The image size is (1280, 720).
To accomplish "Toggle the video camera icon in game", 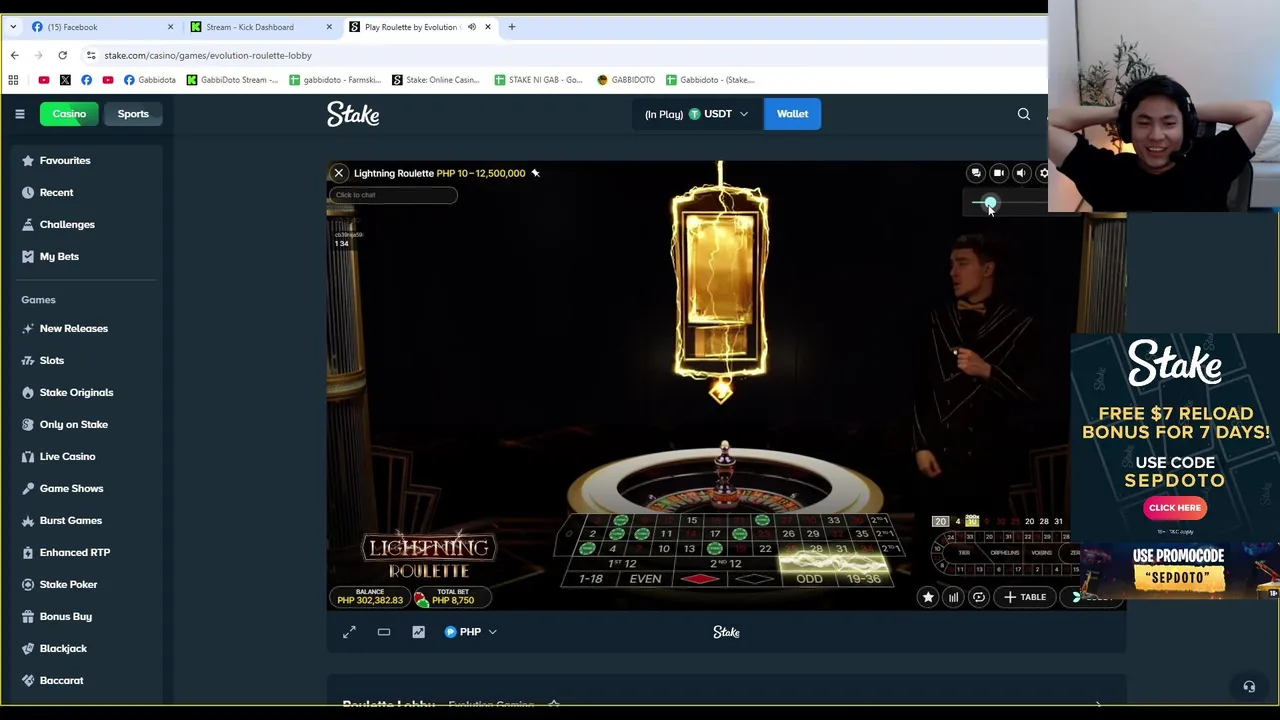I will coord(998,173).
